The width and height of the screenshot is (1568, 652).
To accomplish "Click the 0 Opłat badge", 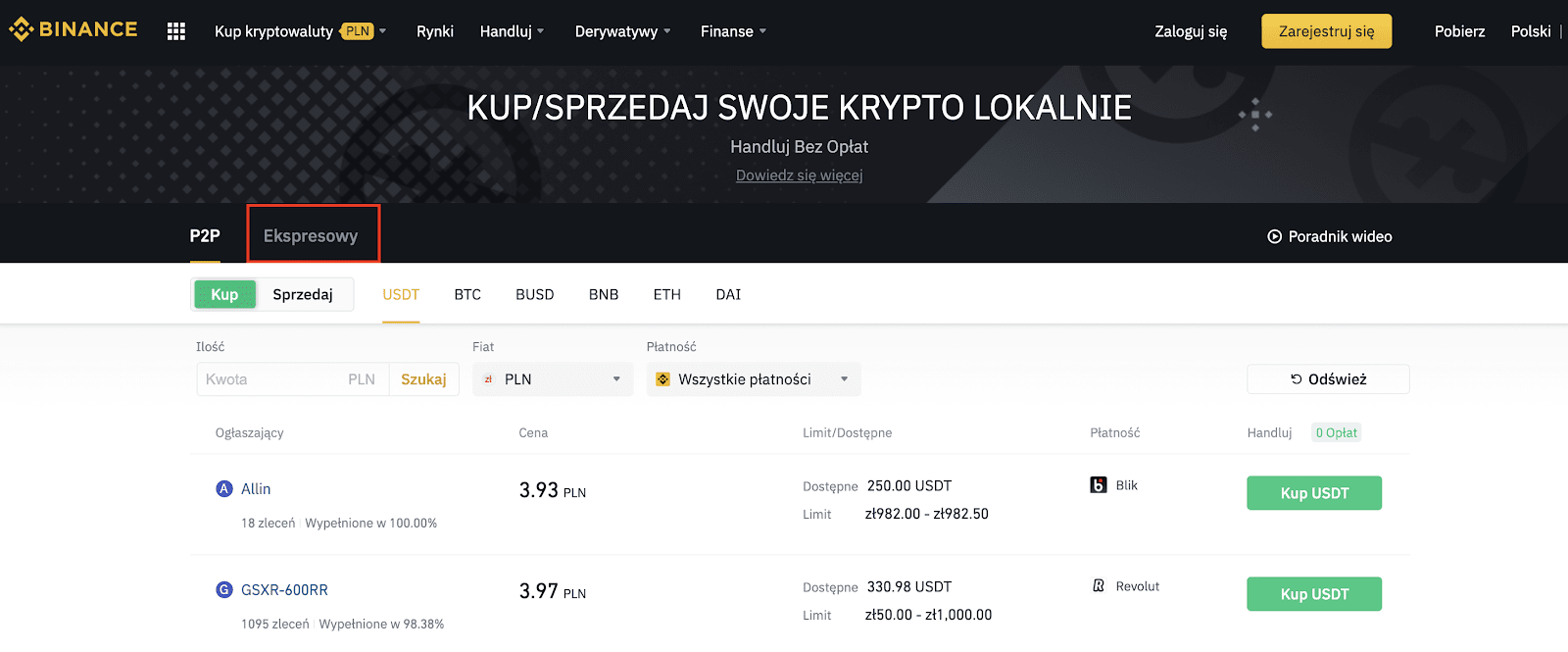I will [x=1336, y=432].
